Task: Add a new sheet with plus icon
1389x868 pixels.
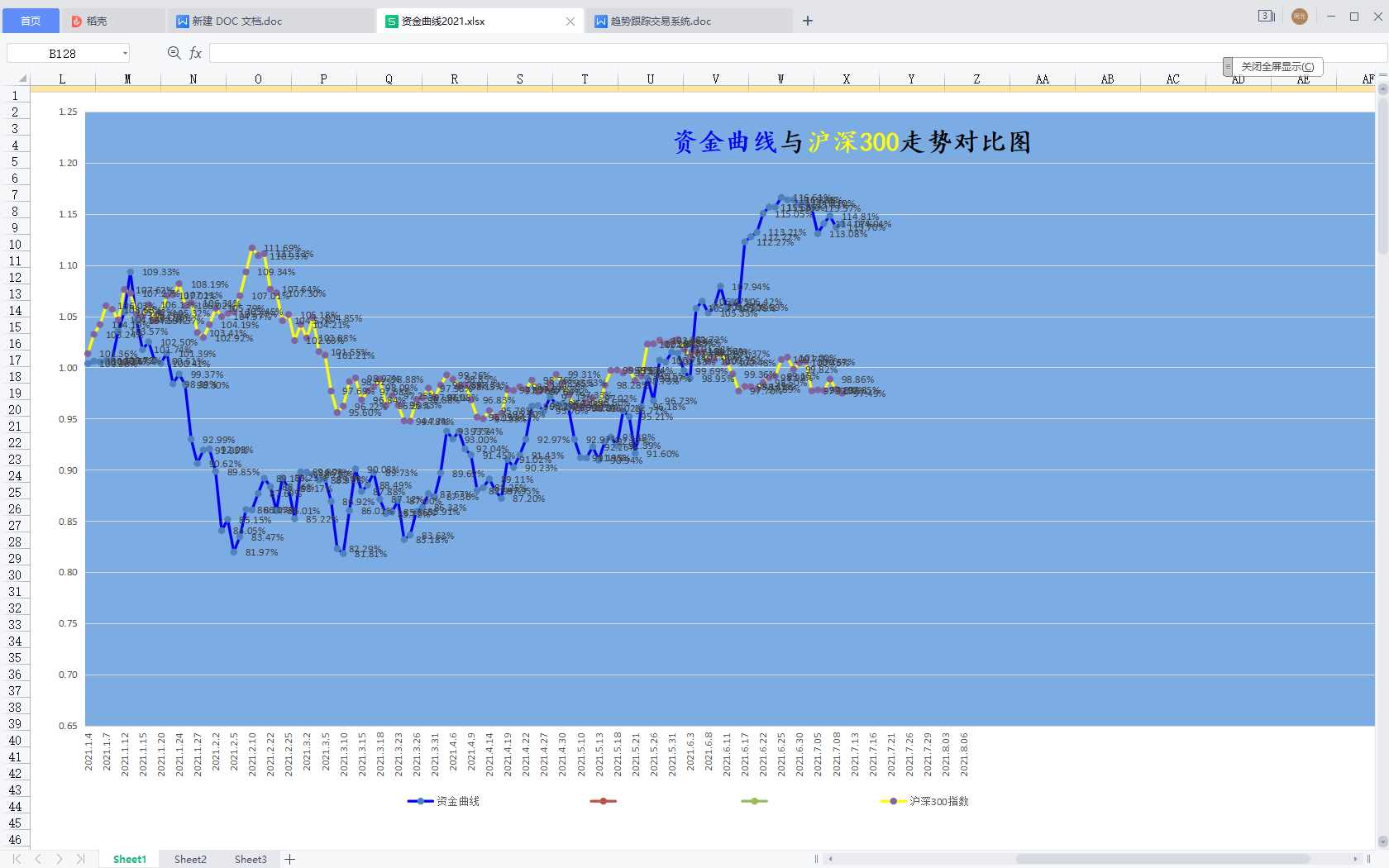Action: [x=290, y=859]
